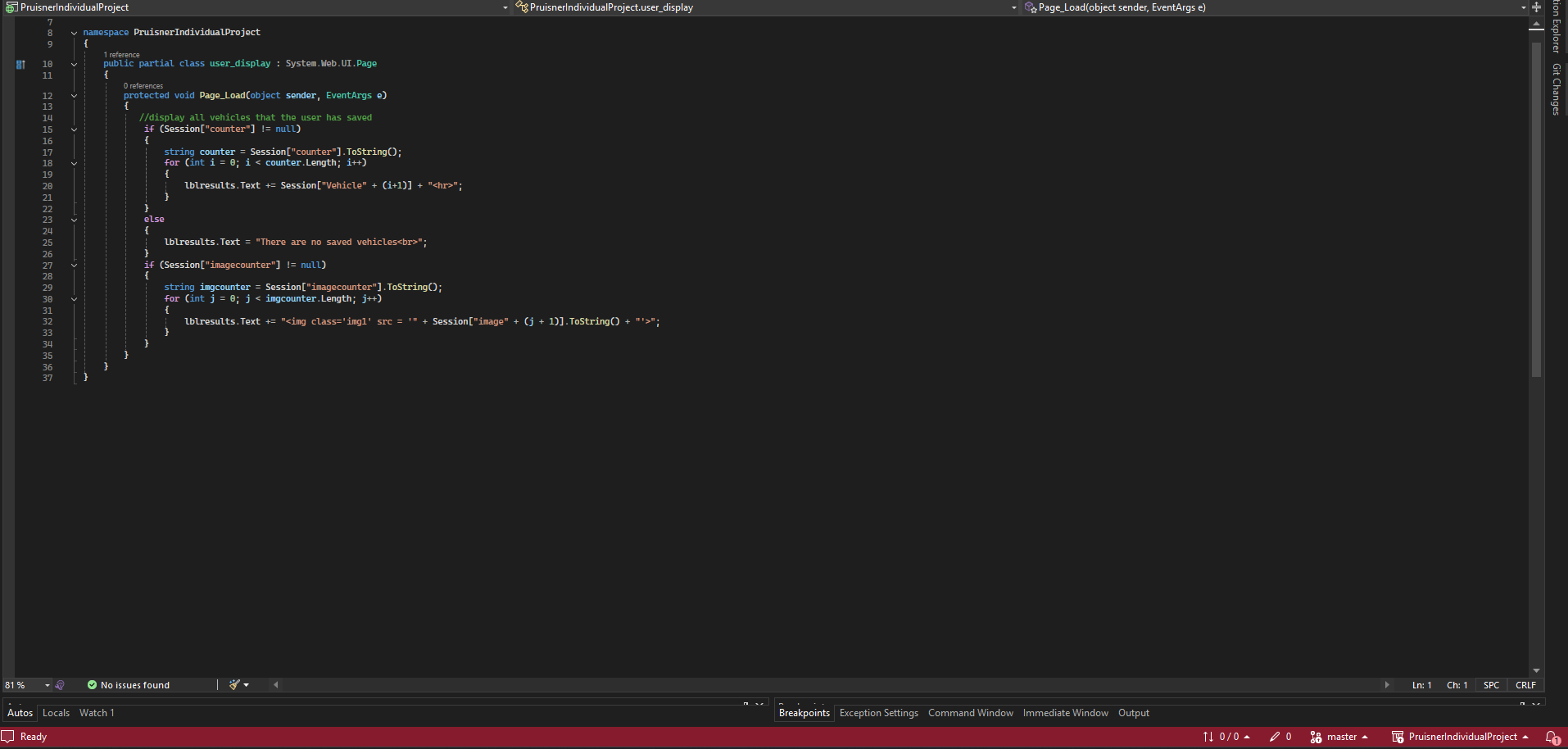The width and height of the screenshot is (1568, 749).
Task: Click line number 32 in the gutter
Action: [48, 322]
